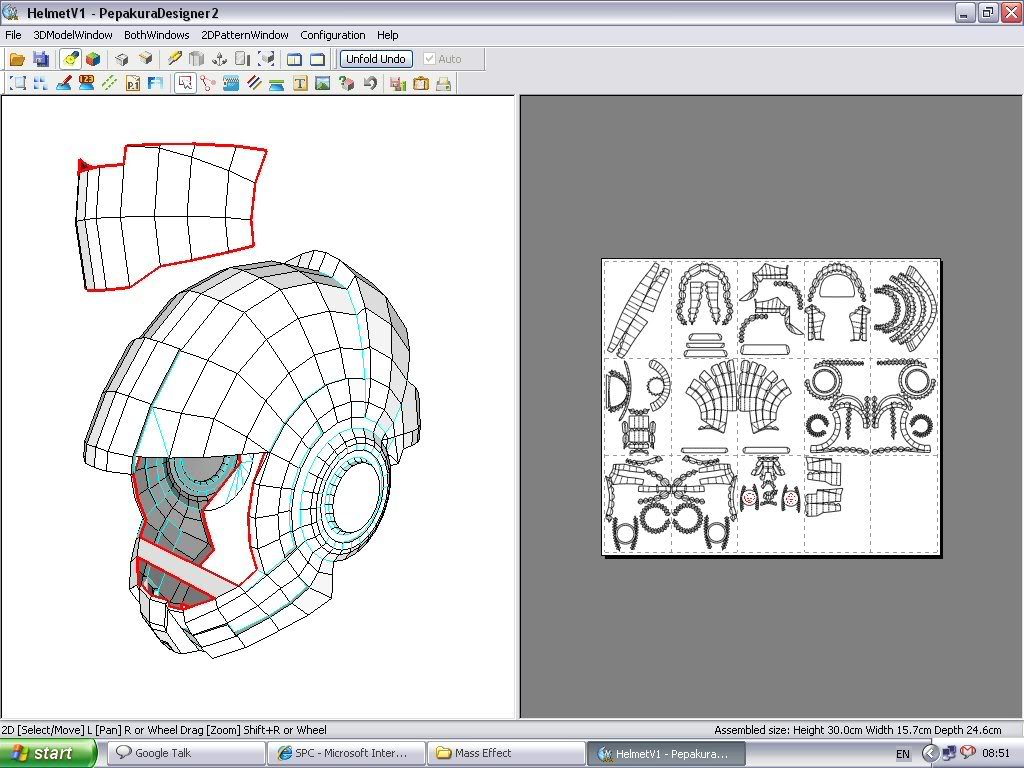1024x768 pixels.
Task: Click the clock showing 08:51
Action: (996, 753)
